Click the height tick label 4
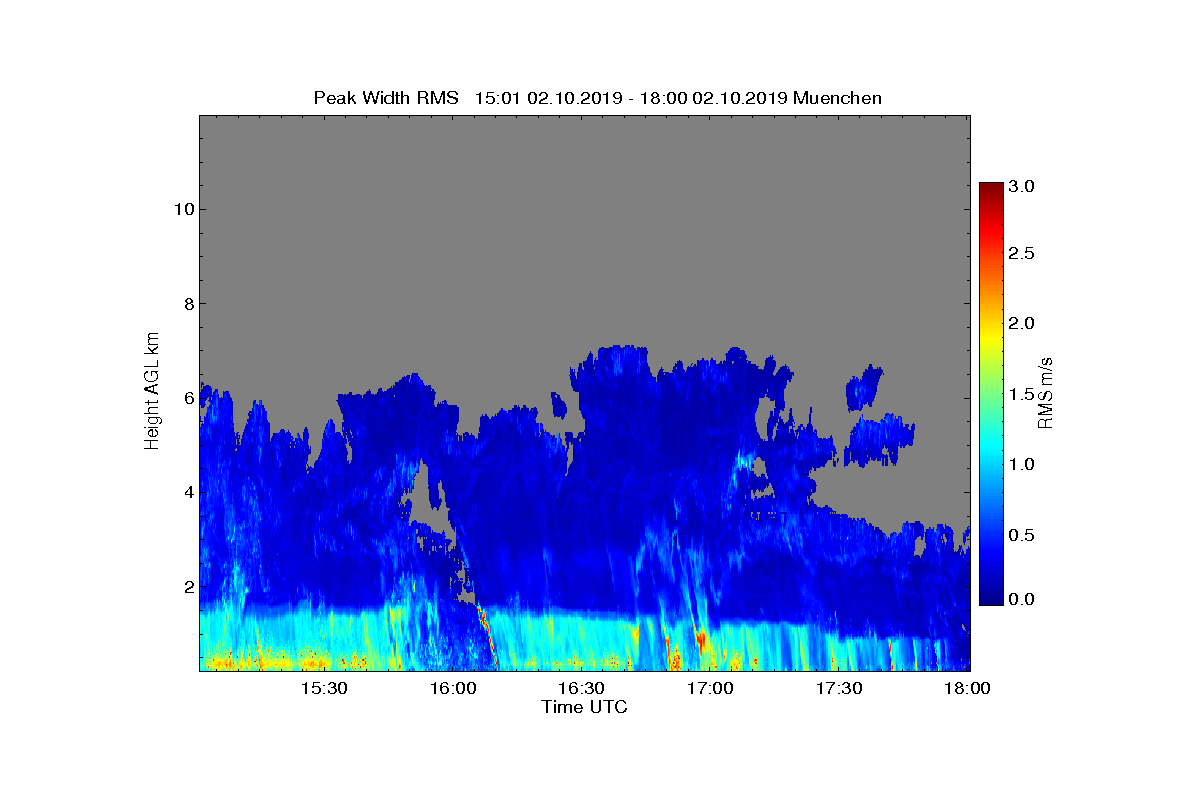 (187, 492)
